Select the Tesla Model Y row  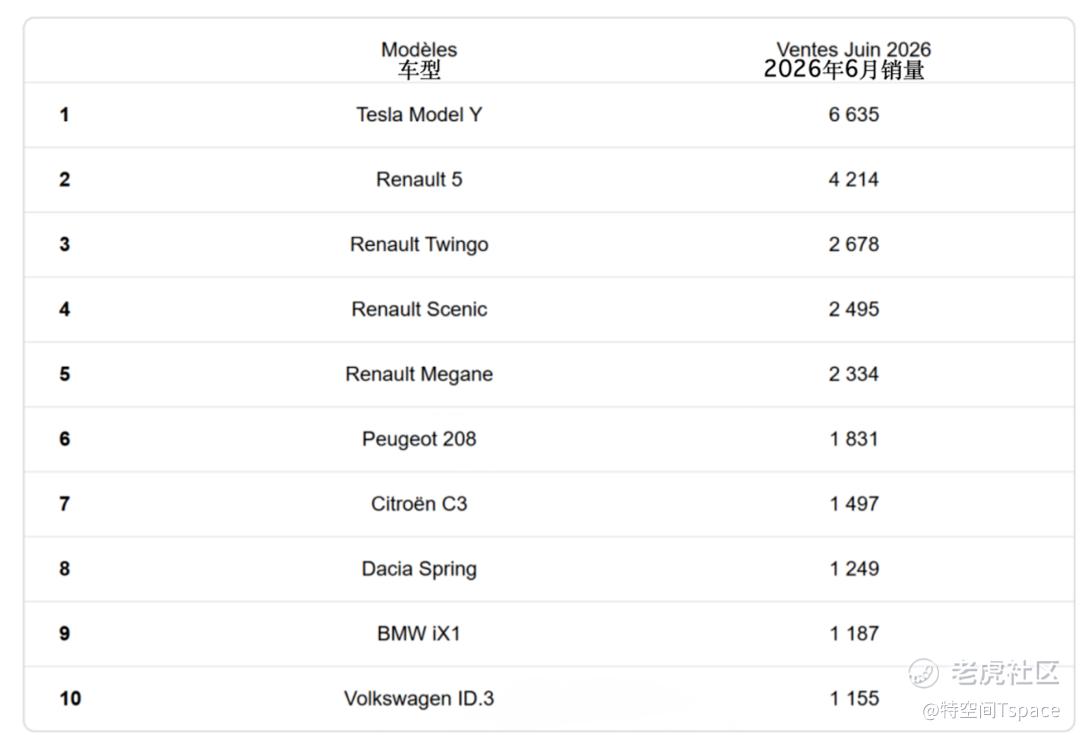click(549, 114)
